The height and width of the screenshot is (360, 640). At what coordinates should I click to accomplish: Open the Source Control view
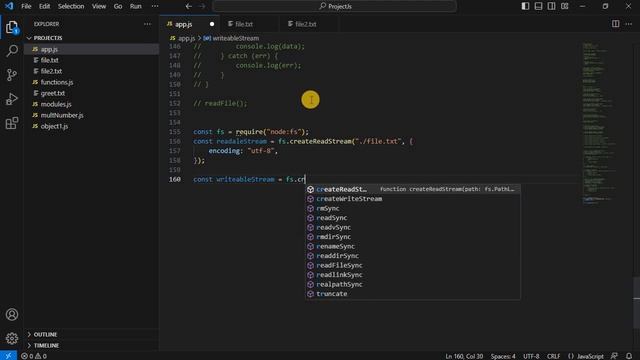coord(12,75)
